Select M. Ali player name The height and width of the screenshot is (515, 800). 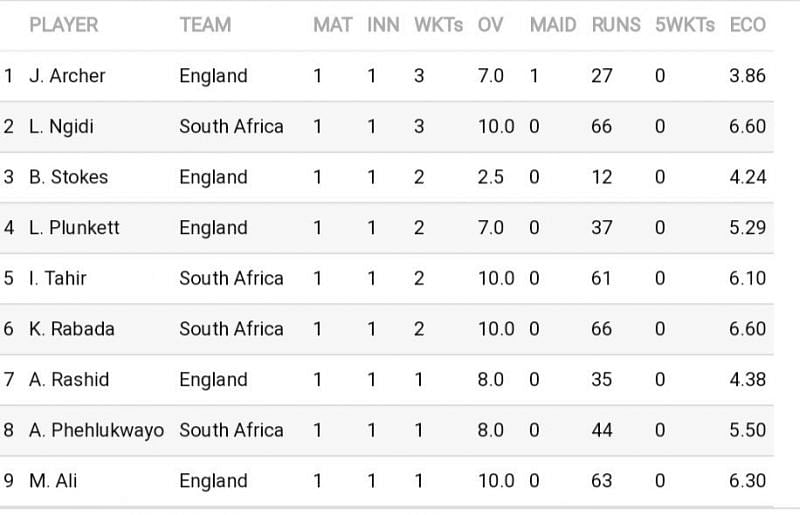(53, 480)
